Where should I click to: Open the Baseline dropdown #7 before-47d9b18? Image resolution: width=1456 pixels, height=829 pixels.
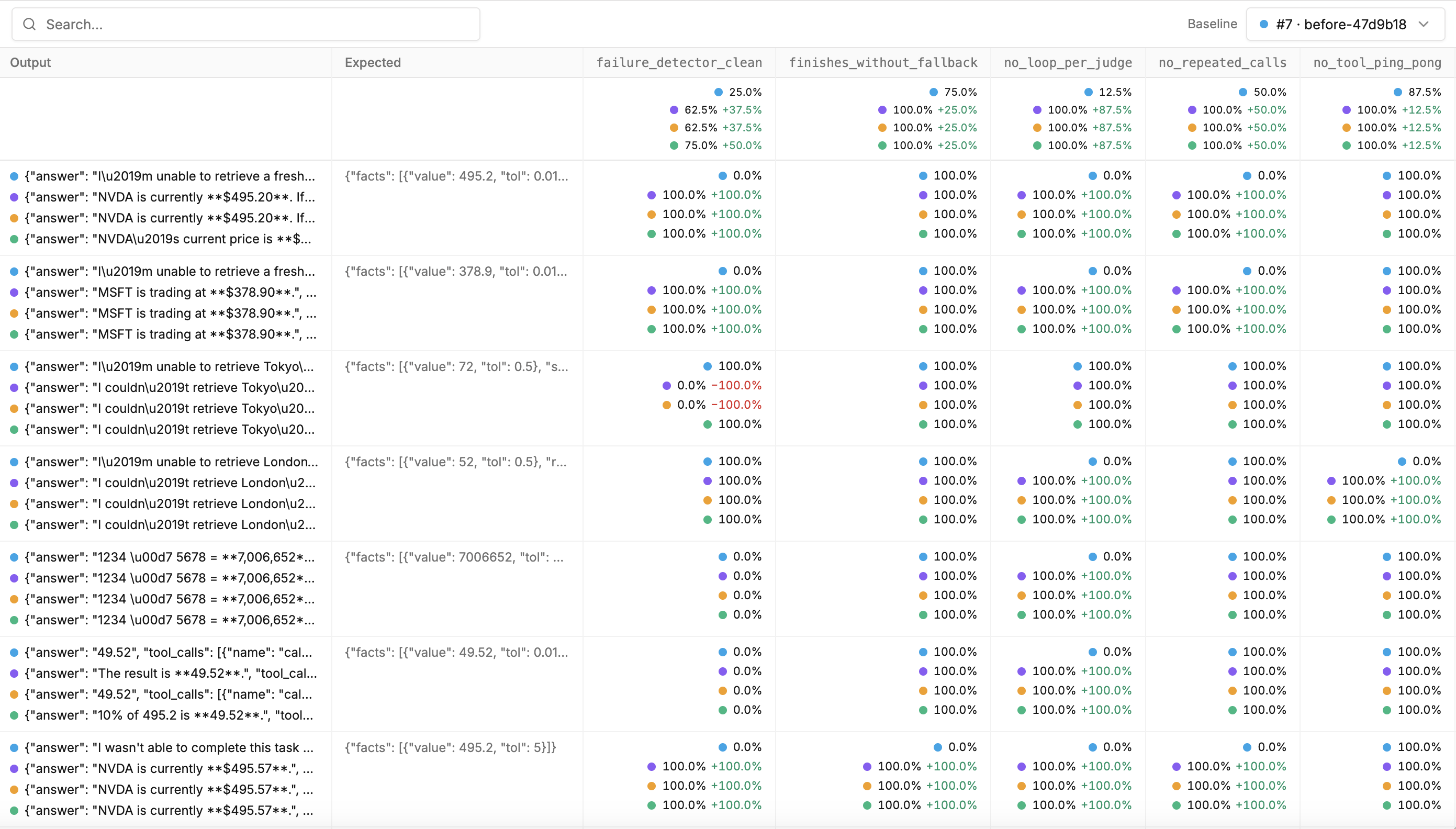coord(1345,25)
